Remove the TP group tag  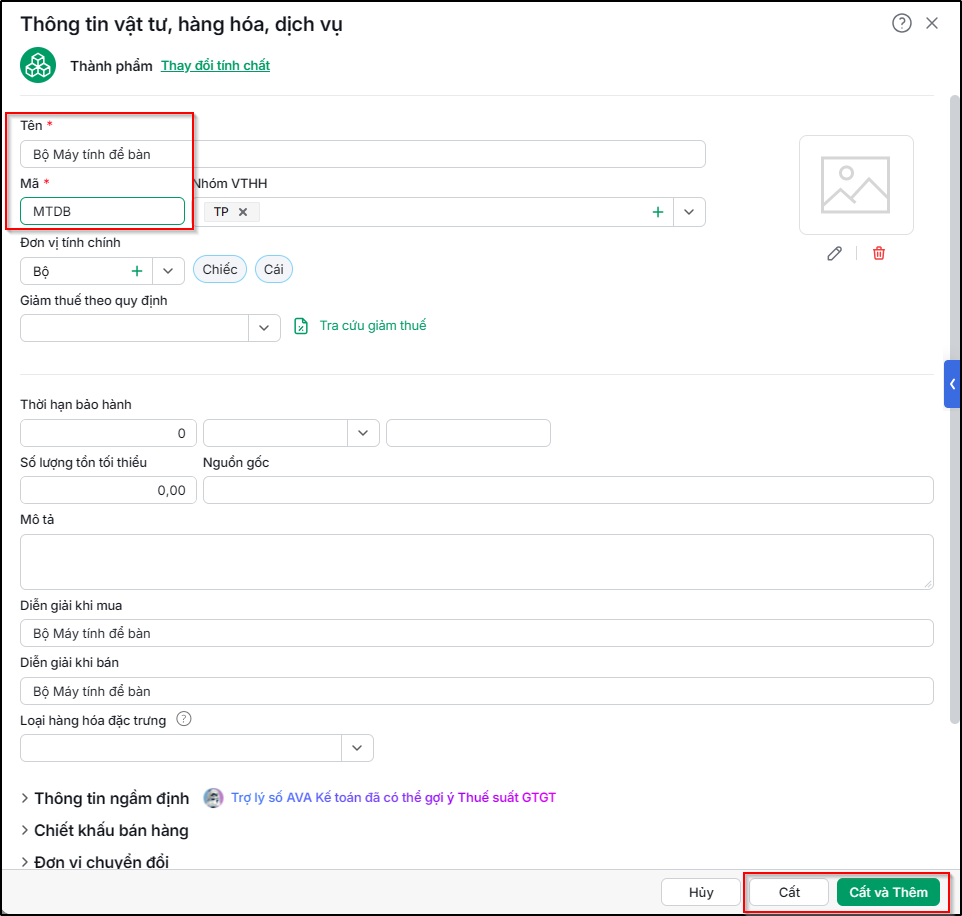(x=243, y=212)
